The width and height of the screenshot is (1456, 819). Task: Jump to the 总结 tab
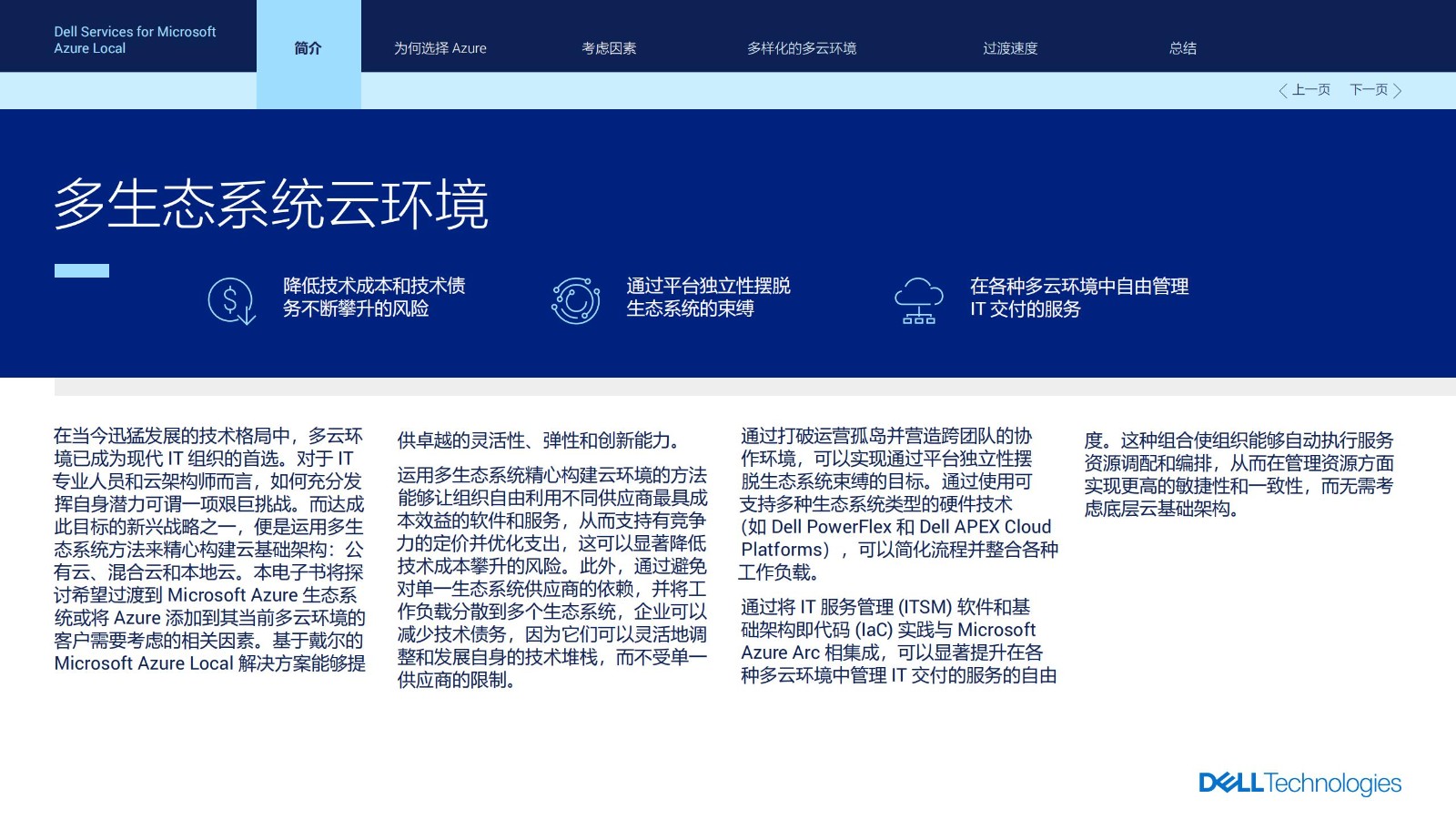(x=1183, y=48)
